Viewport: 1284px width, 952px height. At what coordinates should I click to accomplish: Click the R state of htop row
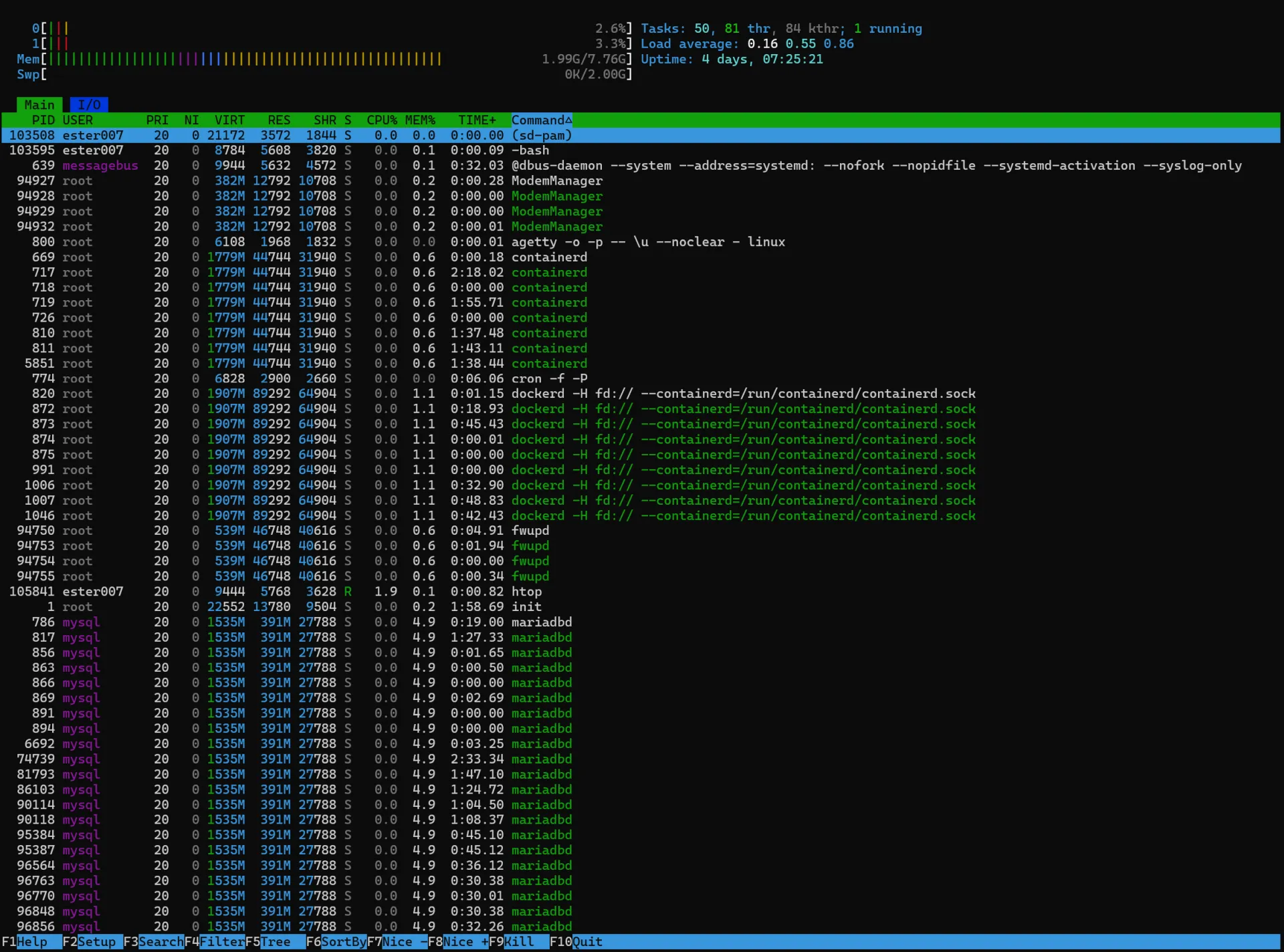(x=348, y=592)
